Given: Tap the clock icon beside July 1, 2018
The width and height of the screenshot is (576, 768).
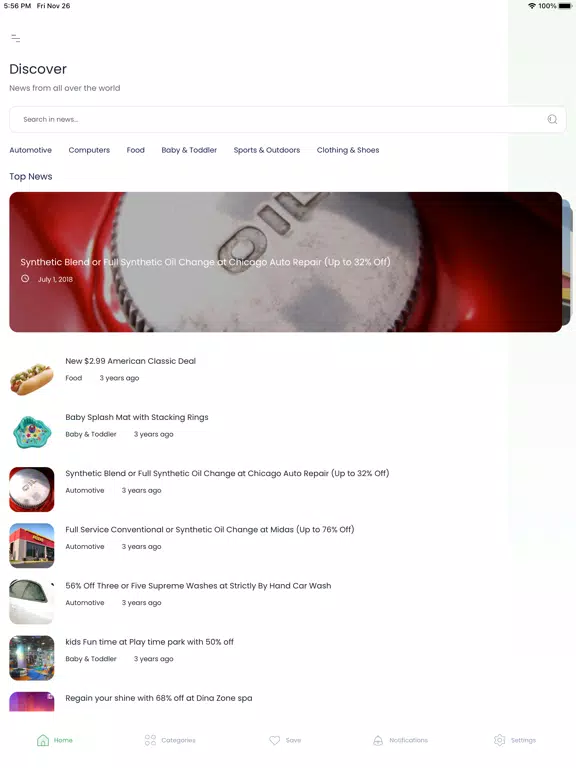Looking at the screenshot, I should pyautogui.click(x=25, y=279).
